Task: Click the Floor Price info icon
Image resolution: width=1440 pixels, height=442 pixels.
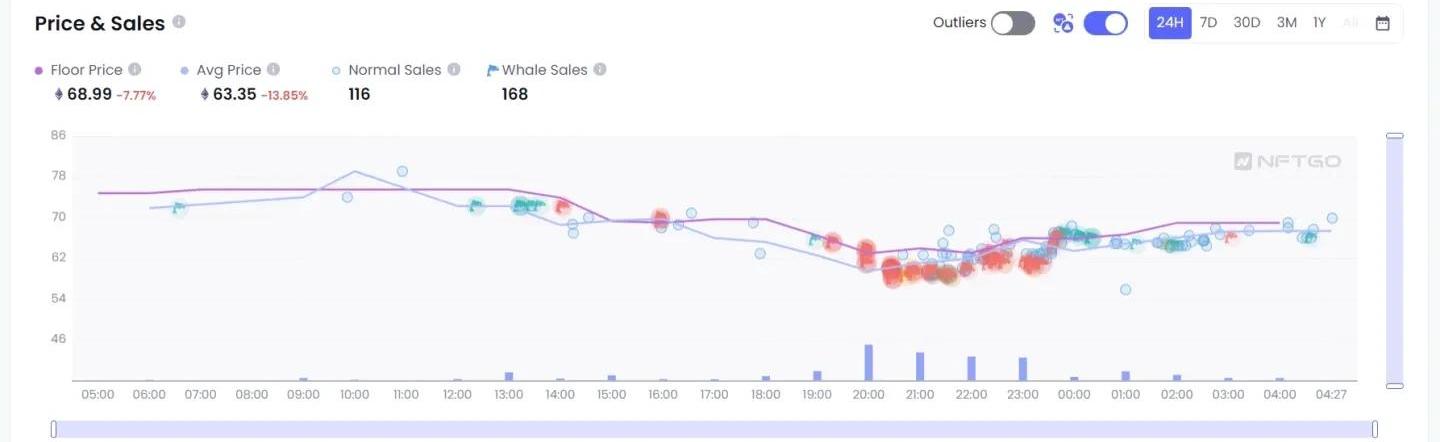Action: point(135,70)
